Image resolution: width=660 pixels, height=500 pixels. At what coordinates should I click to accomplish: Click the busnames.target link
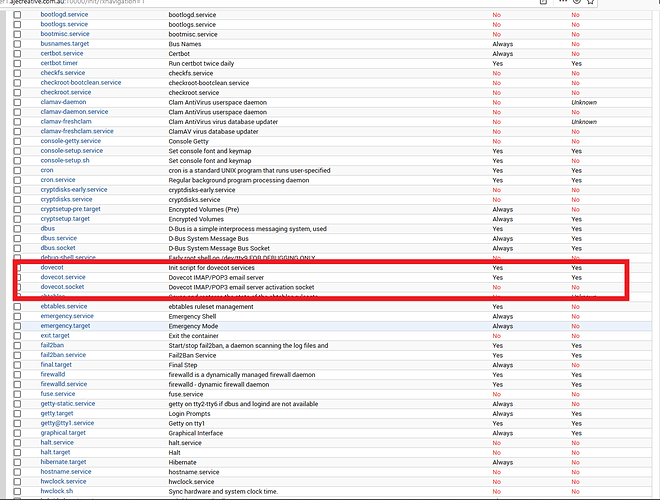[65, 44]
